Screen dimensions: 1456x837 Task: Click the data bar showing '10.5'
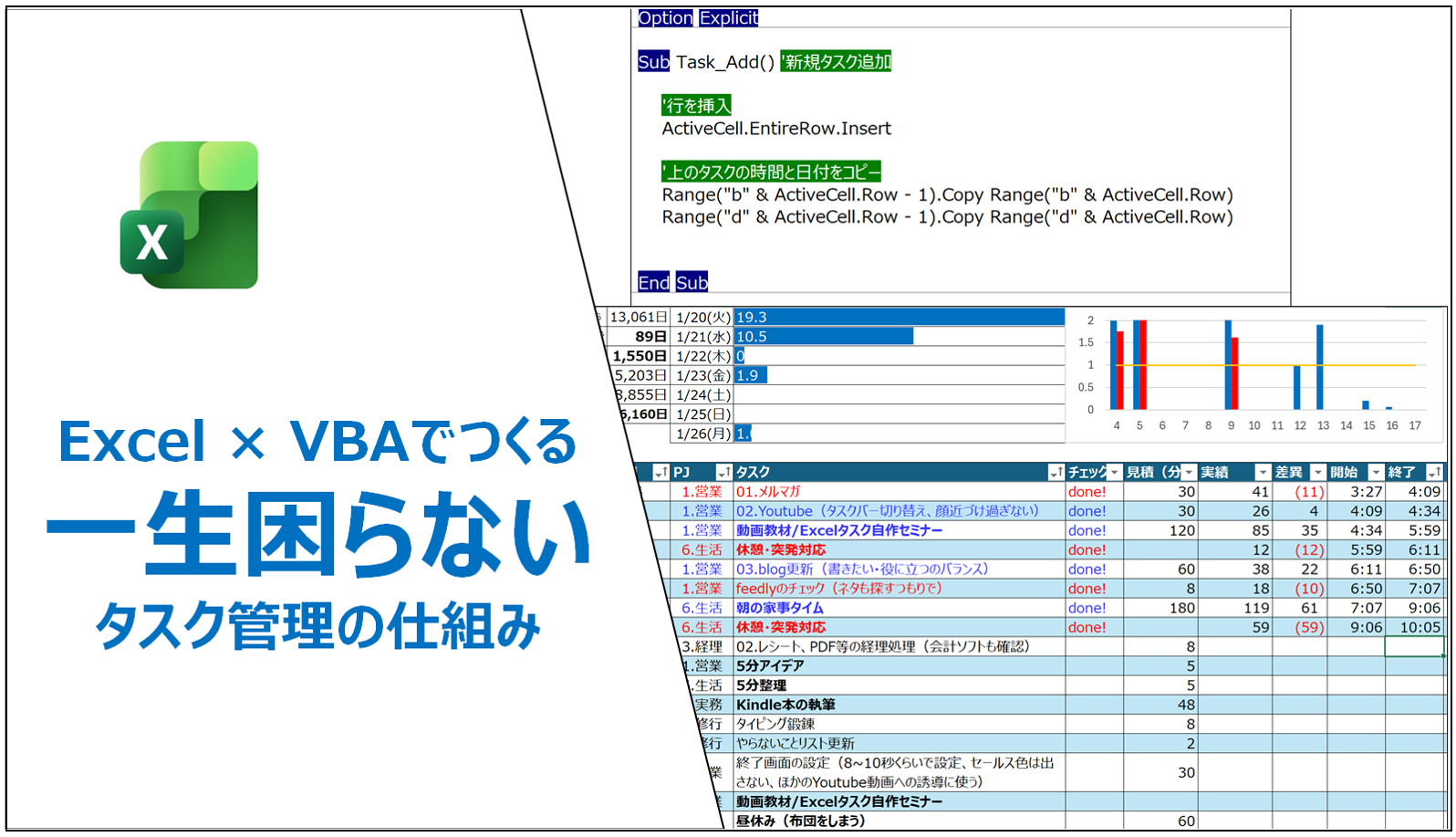(823, 337)
